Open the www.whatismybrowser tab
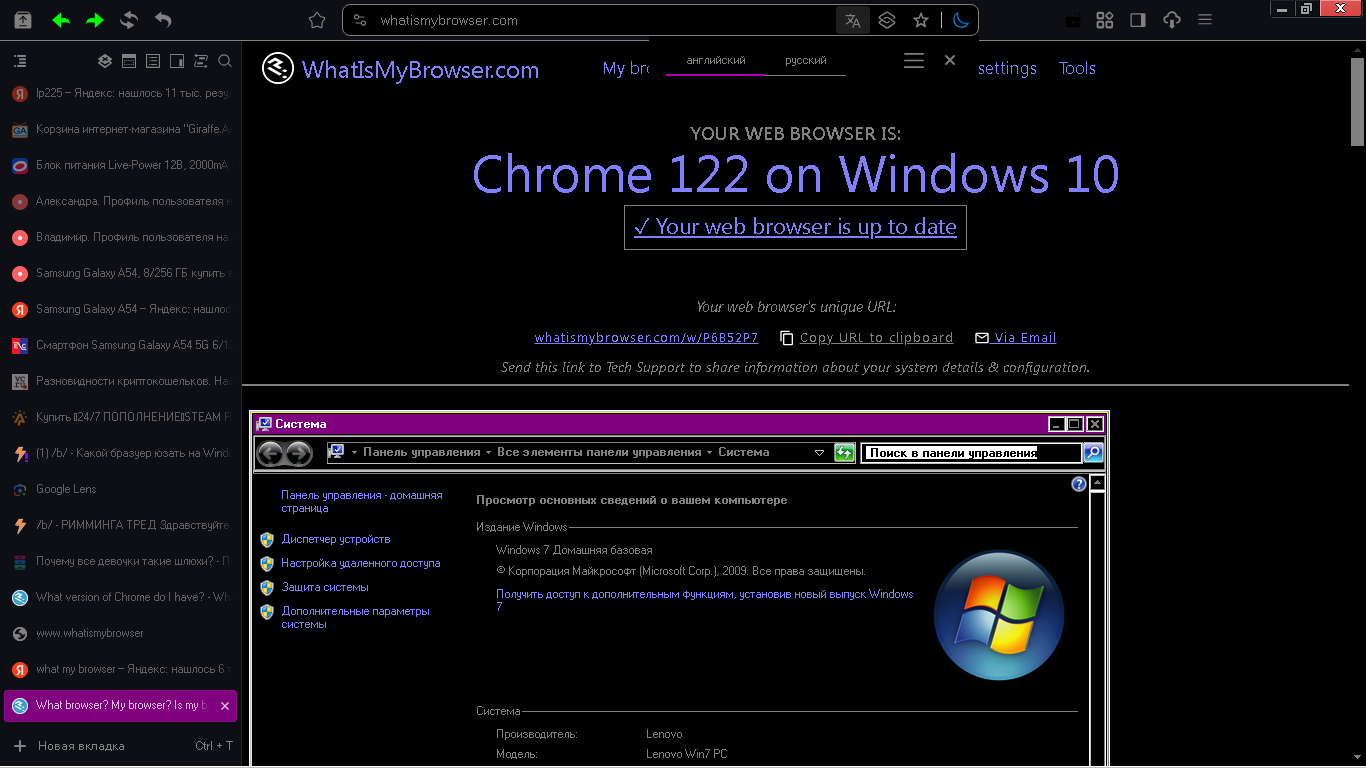The height and width of the screenshot is (768, 1366). [x=121, y=633]
